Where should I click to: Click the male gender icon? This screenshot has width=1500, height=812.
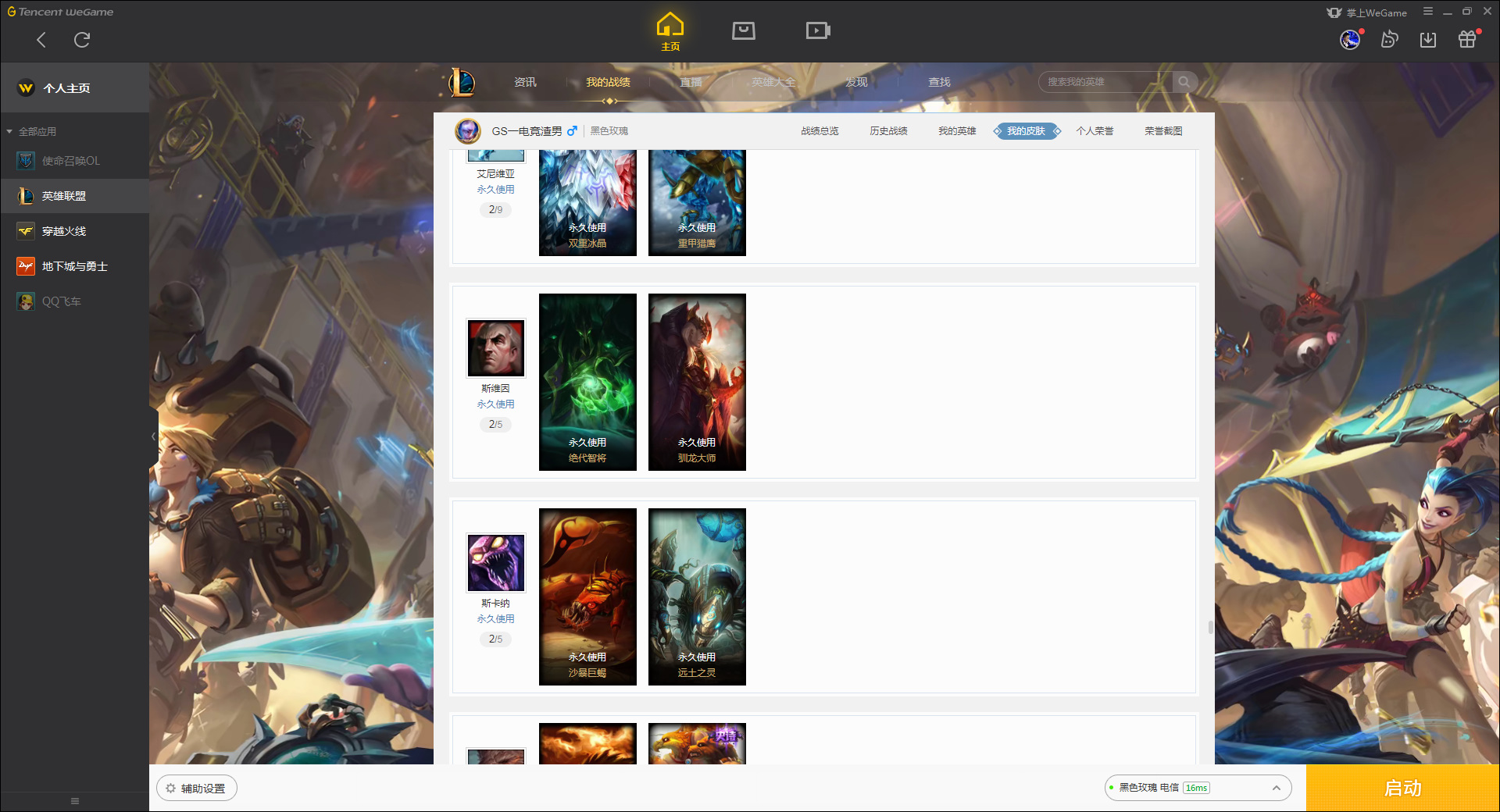pos(572,130)
